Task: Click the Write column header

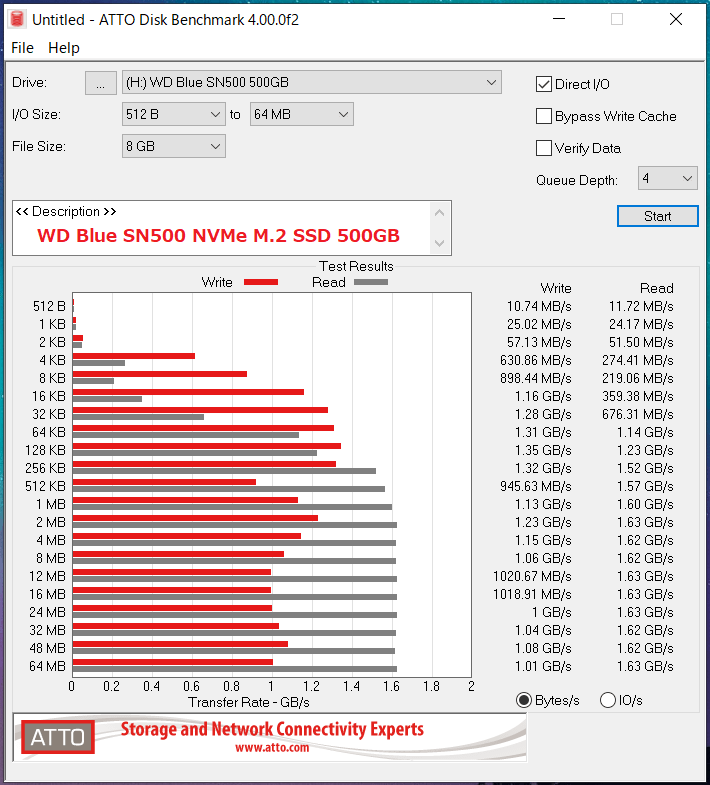Action: click(x=556, y=288)
